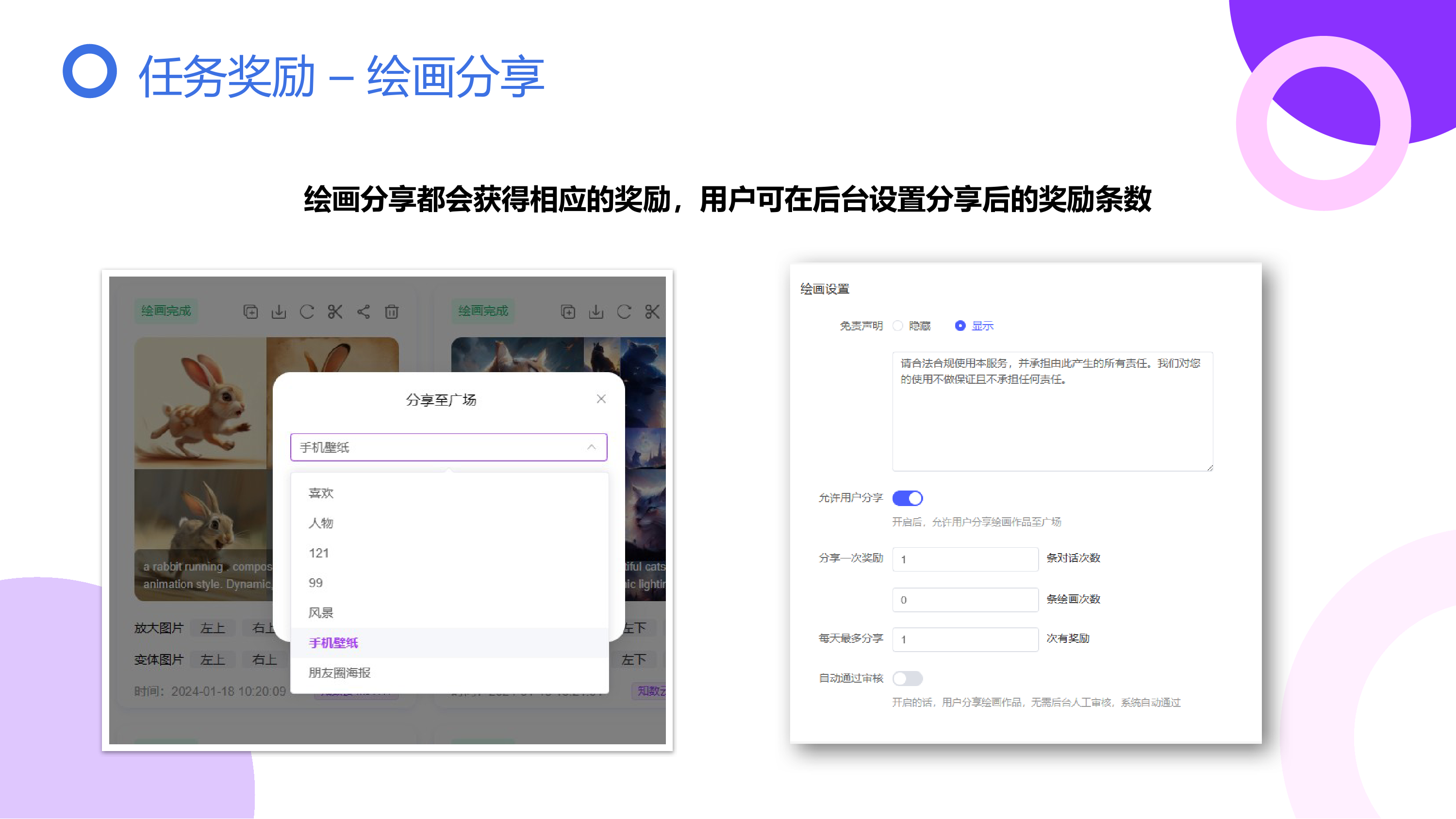Click the download icon on cats card
This screenshot has height=819, width=1456.
tap(596, 311)
